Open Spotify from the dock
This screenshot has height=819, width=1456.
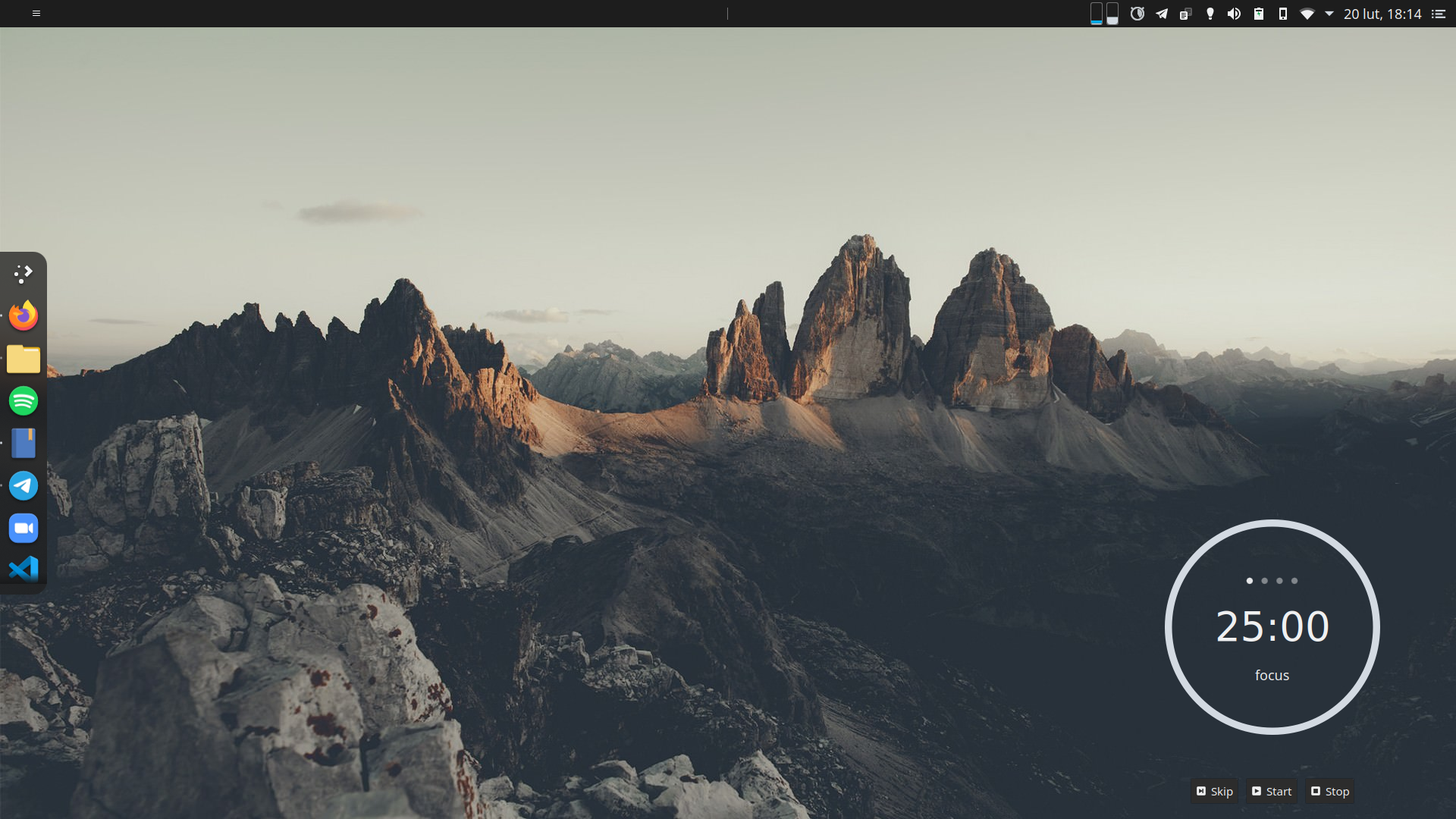(x=24, y=400)
